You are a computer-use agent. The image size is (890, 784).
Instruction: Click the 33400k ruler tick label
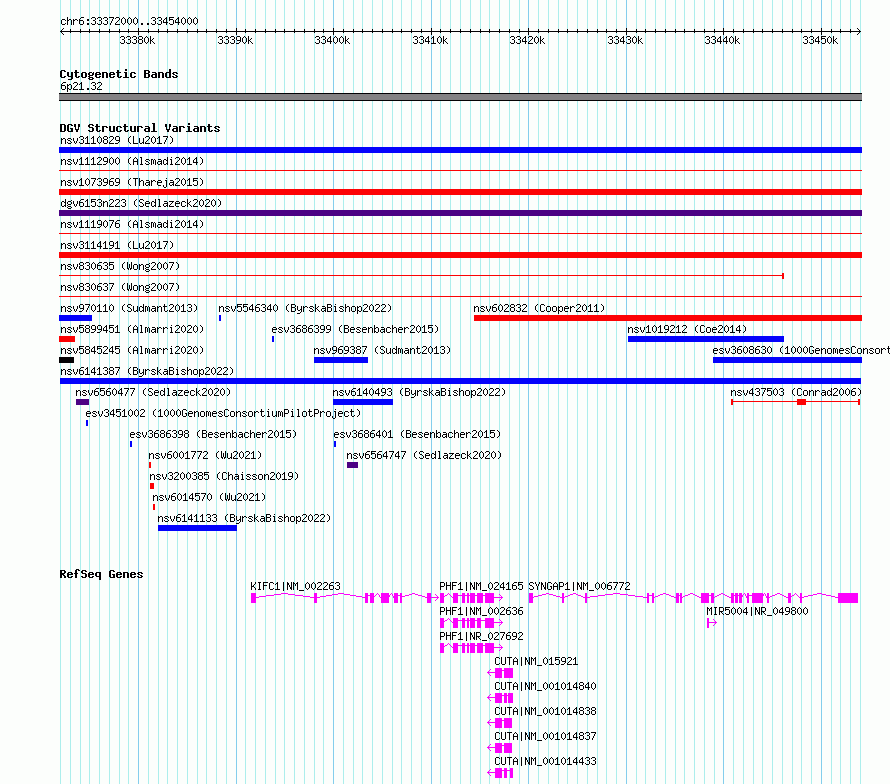click(x=332, y=40)
